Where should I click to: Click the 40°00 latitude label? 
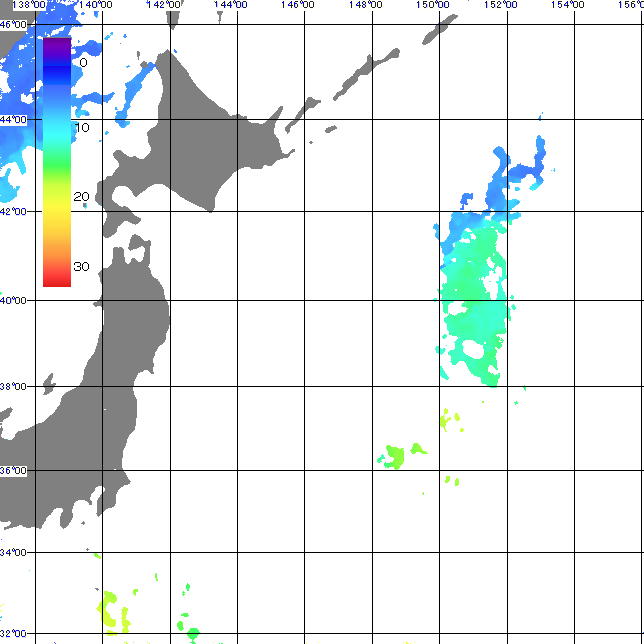point(13,300)
